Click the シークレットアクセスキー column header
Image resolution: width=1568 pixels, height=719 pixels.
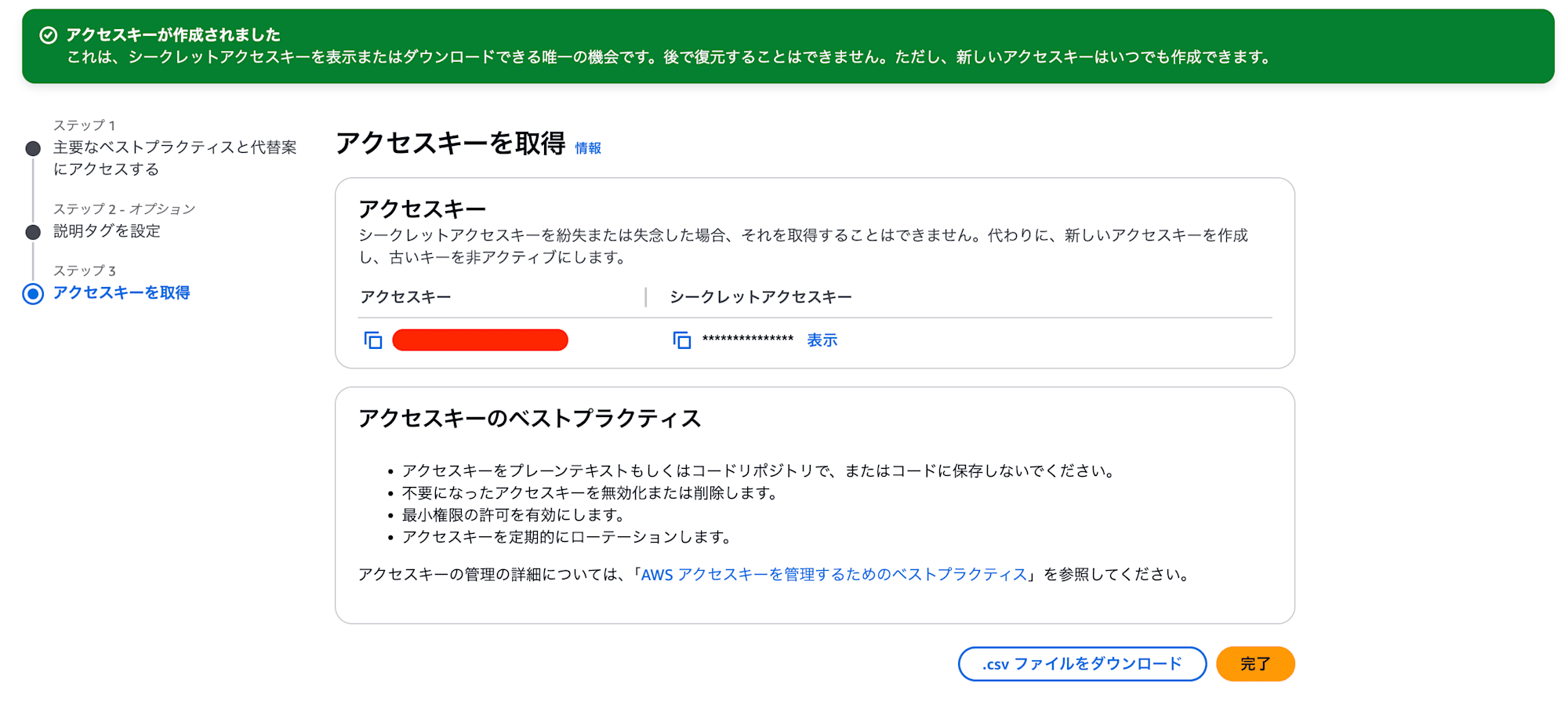pos(760,297)
